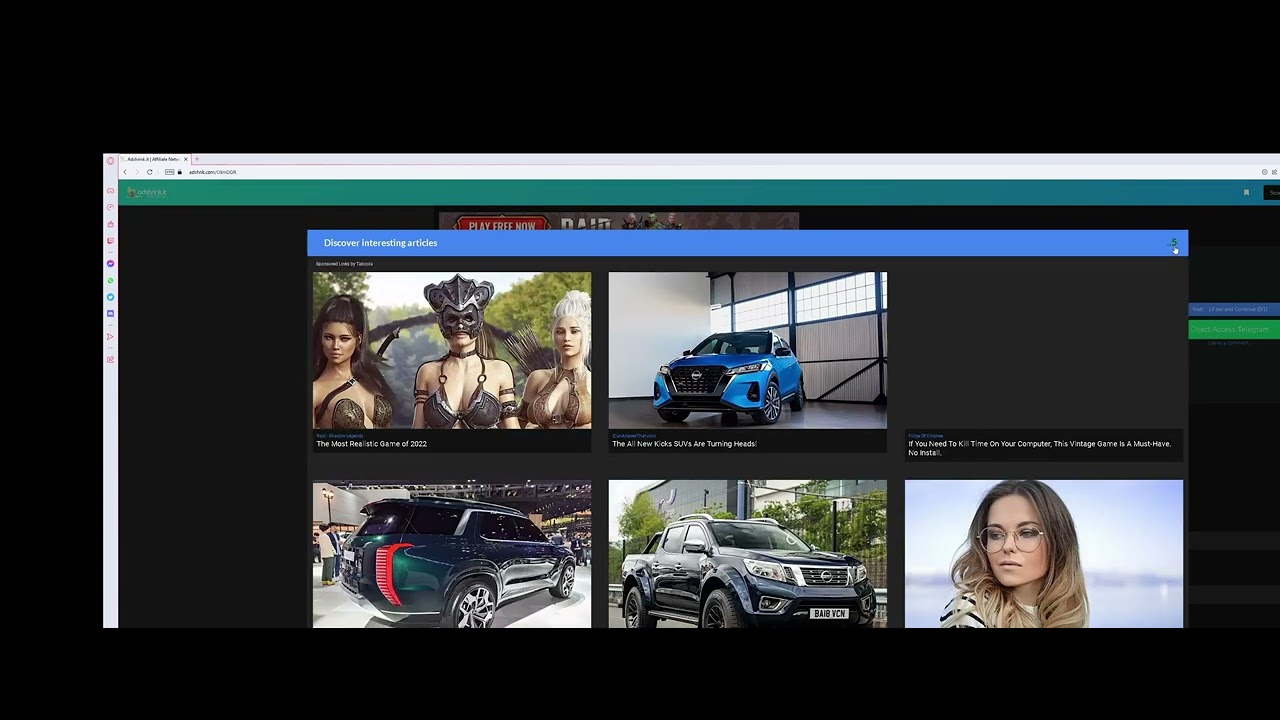This screenshot has height=720, width=1280.
Task: Click 'The Most Realistic Game of 2022' title
Action: tap(371, 444)
